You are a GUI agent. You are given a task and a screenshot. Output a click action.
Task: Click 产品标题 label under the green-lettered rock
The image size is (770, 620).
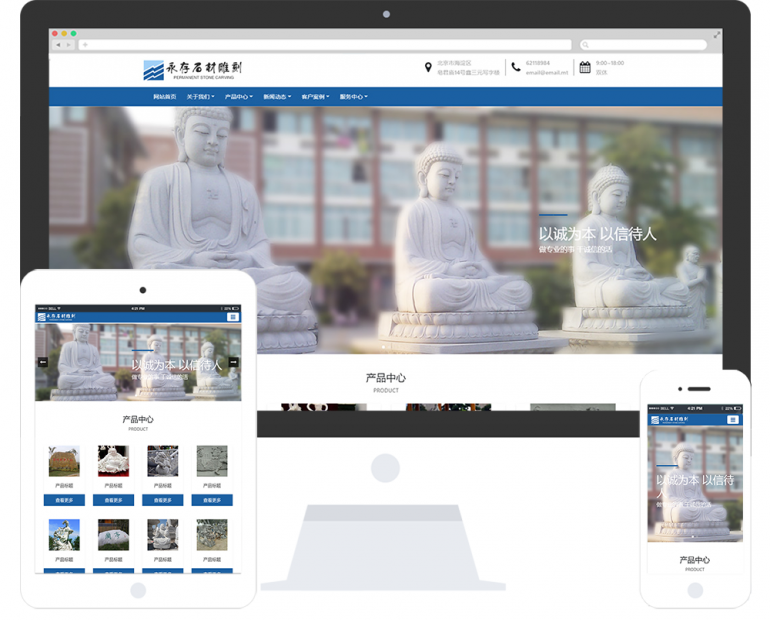click(x=113, y=560)
